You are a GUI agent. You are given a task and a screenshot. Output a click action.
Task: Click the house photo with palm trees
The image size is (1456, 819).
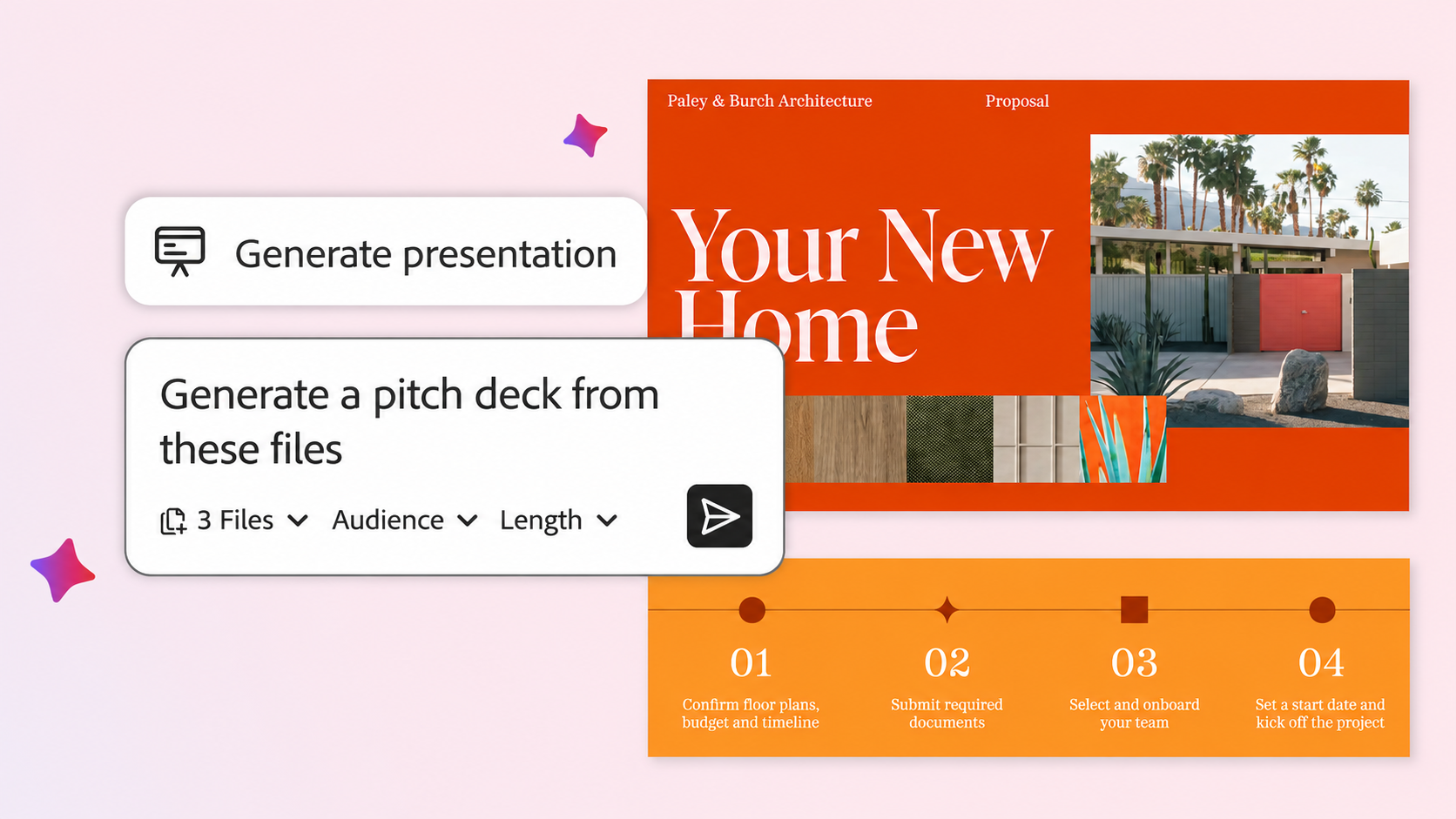click(1249, 280)
